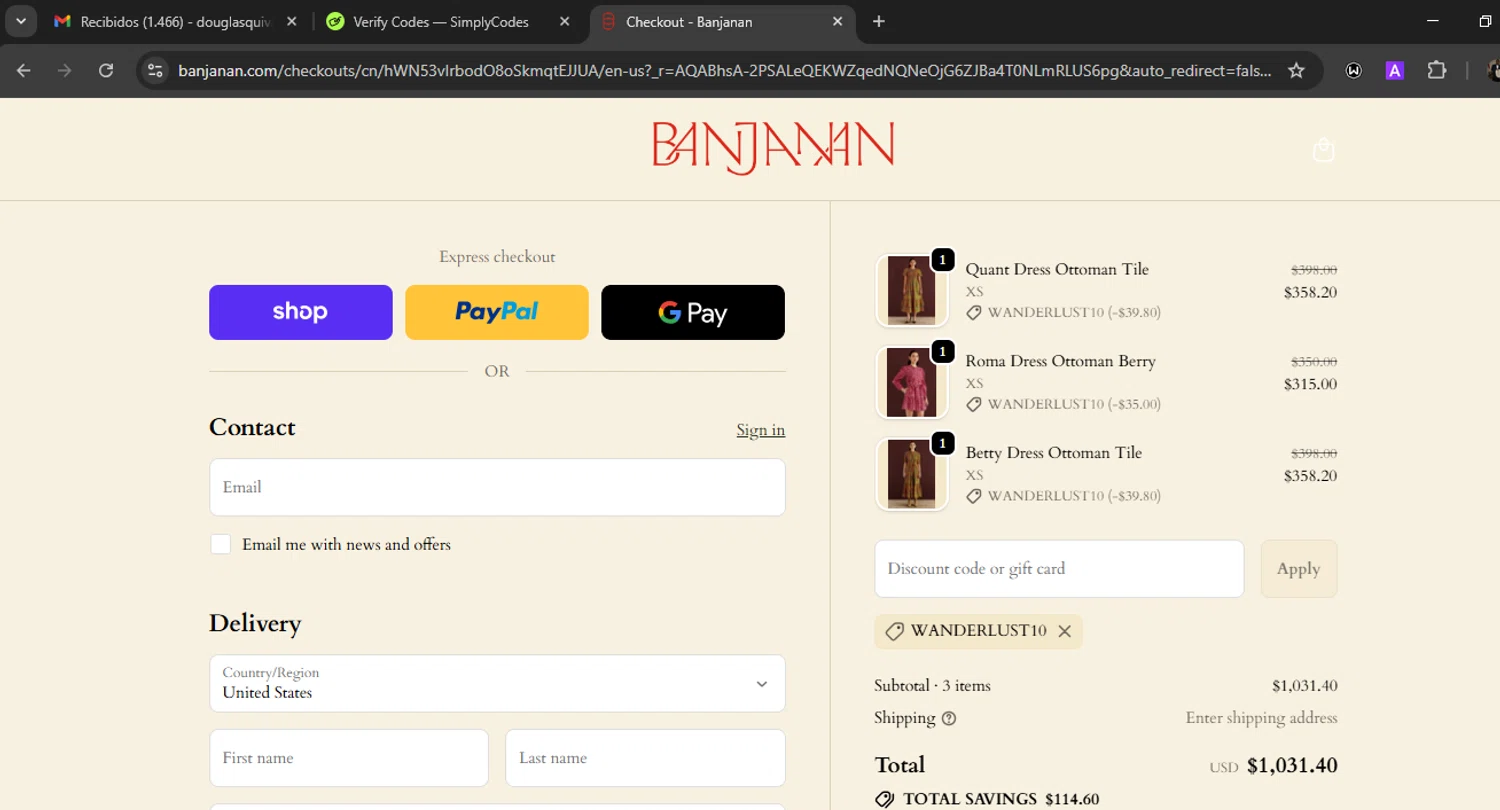Focus the Discount code or gift card field
1500x810 pixels.
pos(1059,569)
